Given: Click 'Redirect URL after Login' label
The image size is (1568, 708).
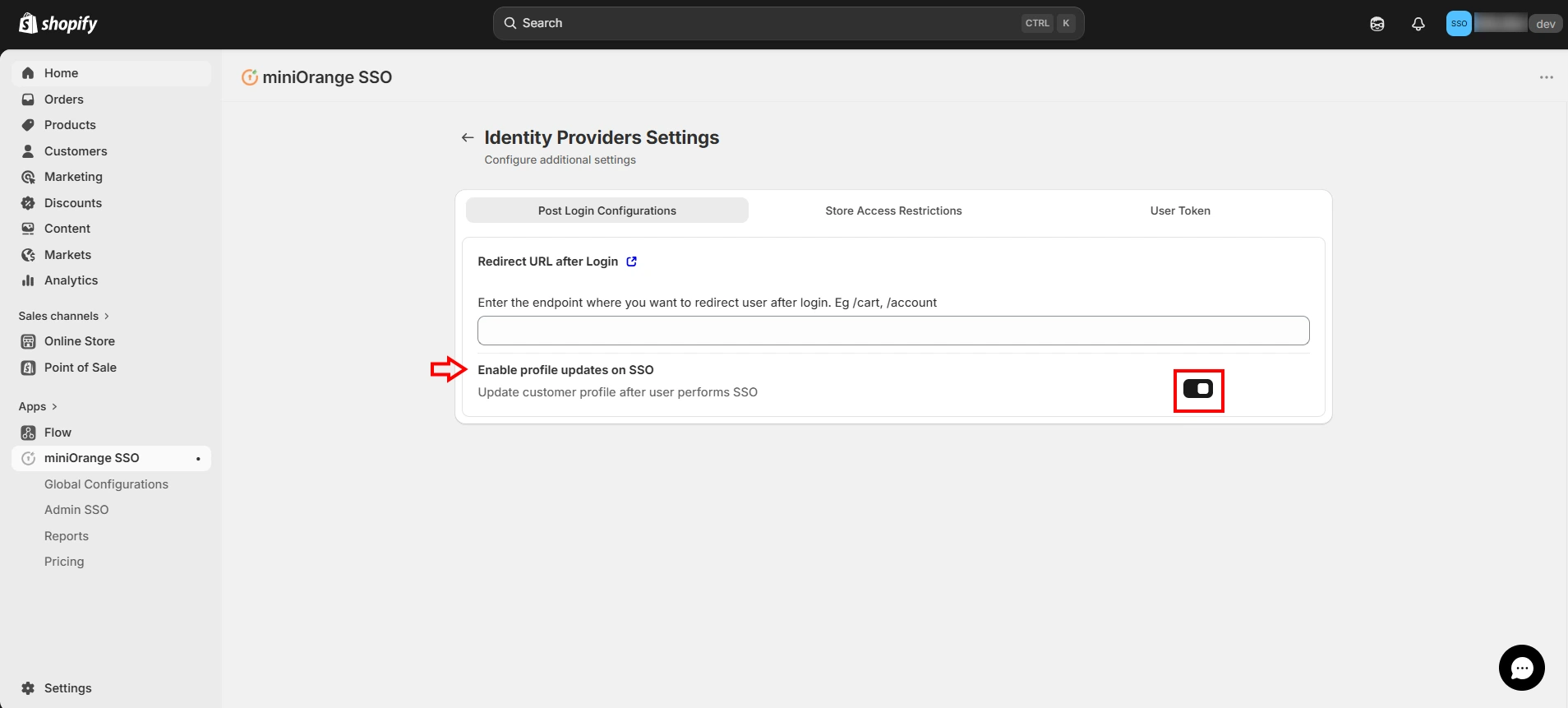Looking at the screenshot, I should (547, 261).
